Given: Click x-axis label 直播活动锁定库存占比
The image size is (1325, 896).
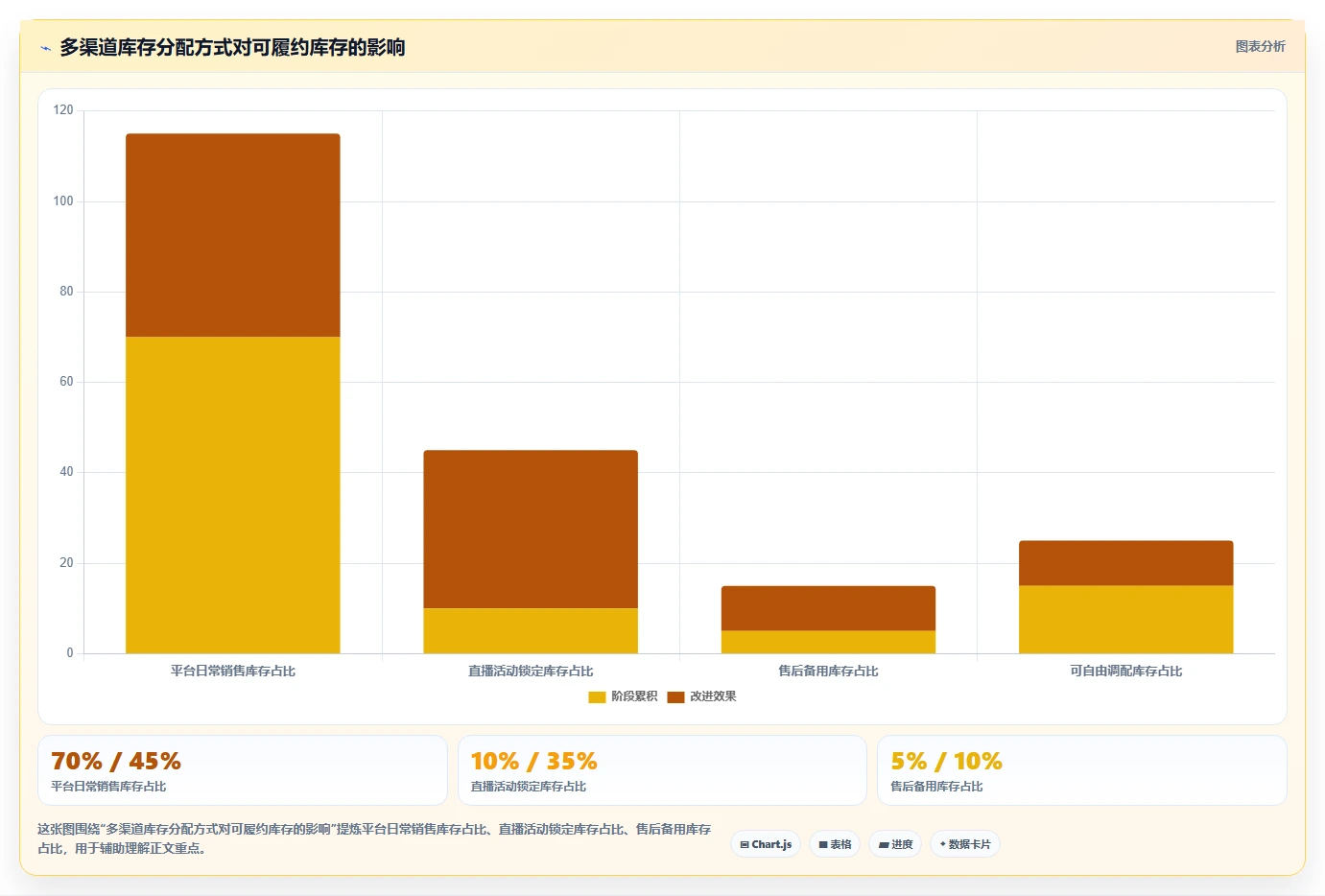Looking at the screenshot, I should click(531, 671).
